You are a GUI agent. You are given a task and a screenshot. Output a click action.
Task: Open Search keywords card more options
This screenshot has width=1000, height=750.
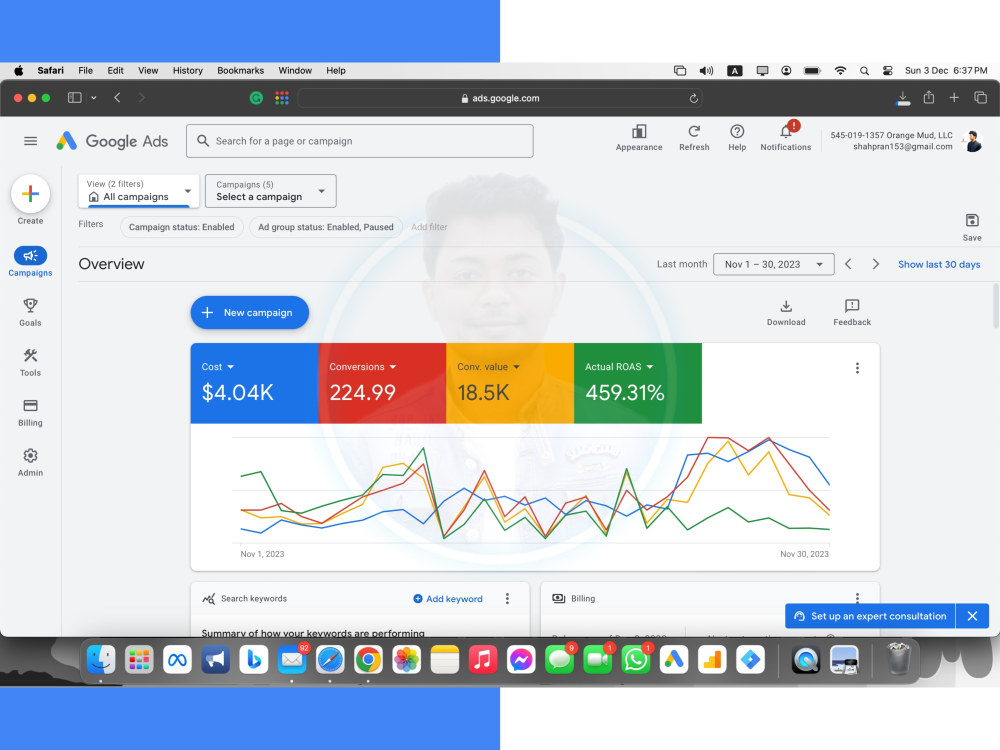click(507, 598)
